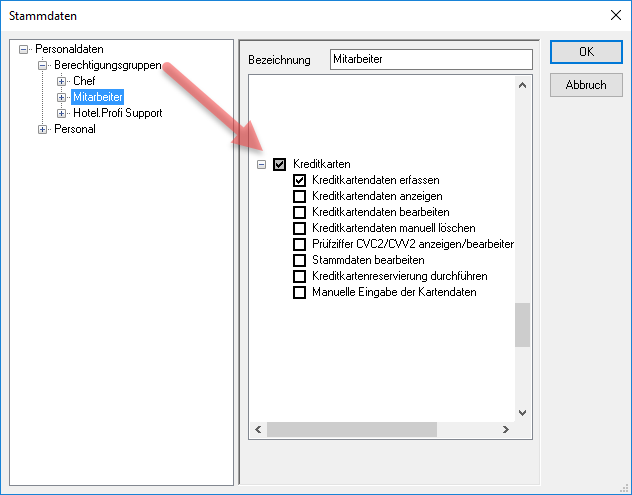This screenshot has width=632, height=495.
Task: Collapse the Berechtigungsgruppen node
Action: pyautogui.click(x=42, y=65)
